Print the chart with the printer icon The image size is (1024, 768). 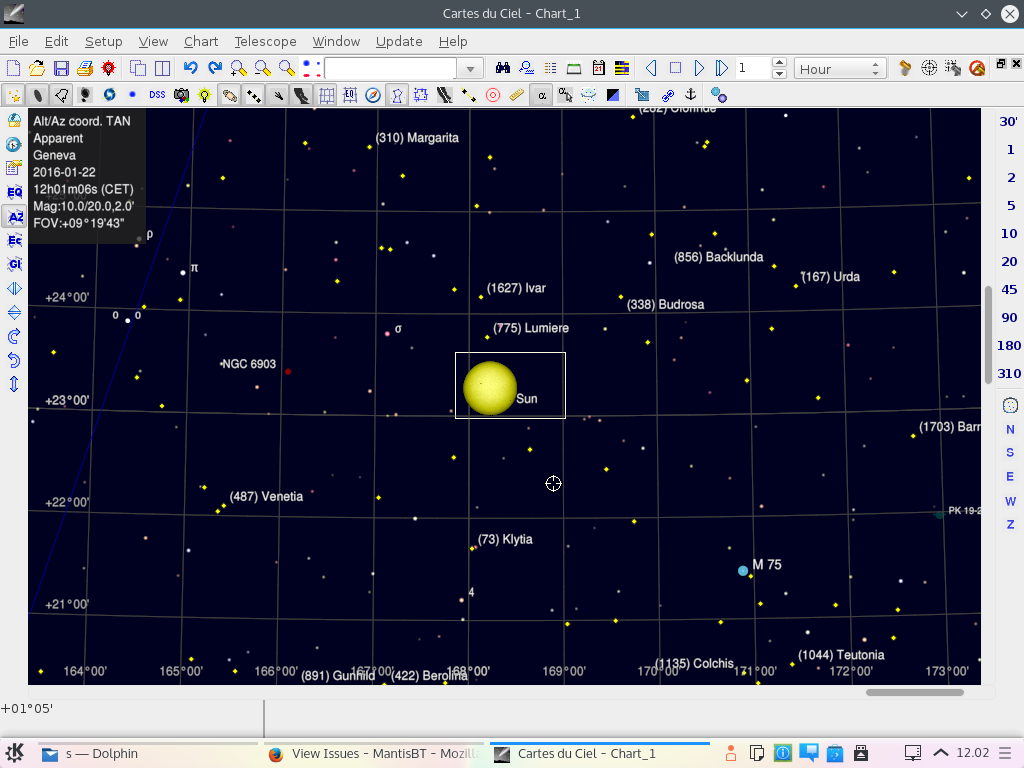click(84, 69)
